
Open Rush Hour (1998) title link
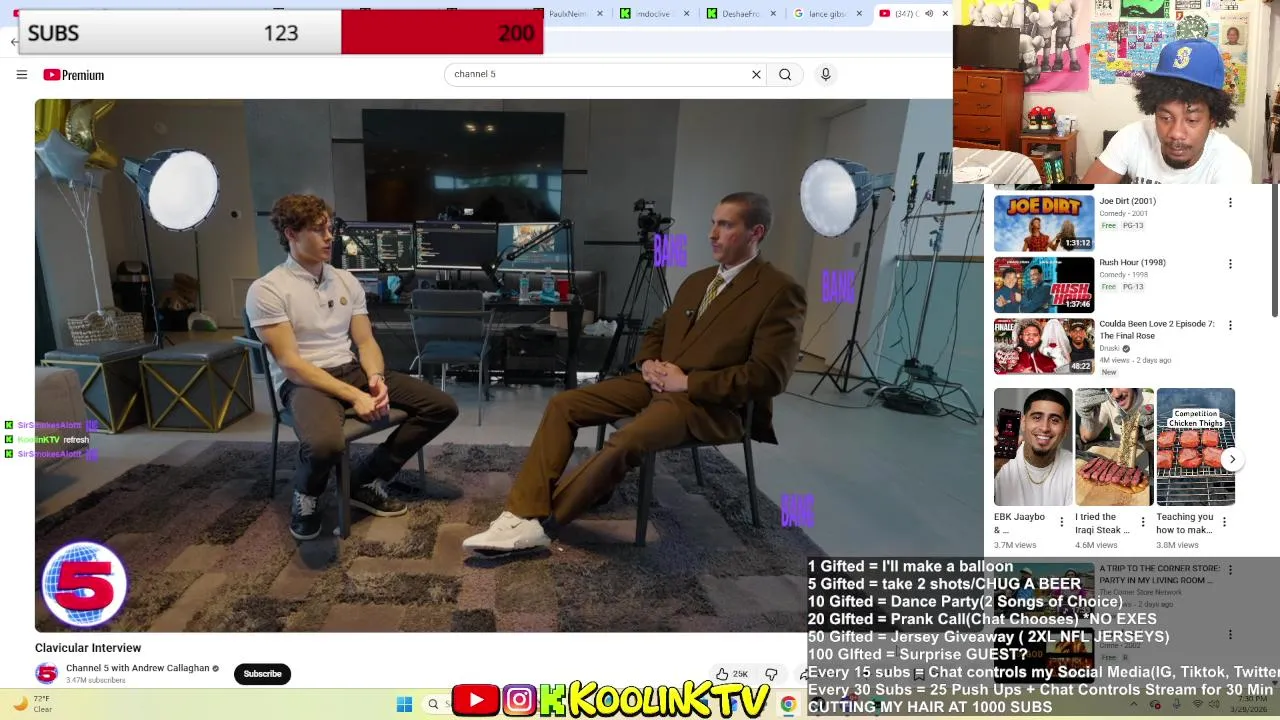click(x=1132, y=263)
